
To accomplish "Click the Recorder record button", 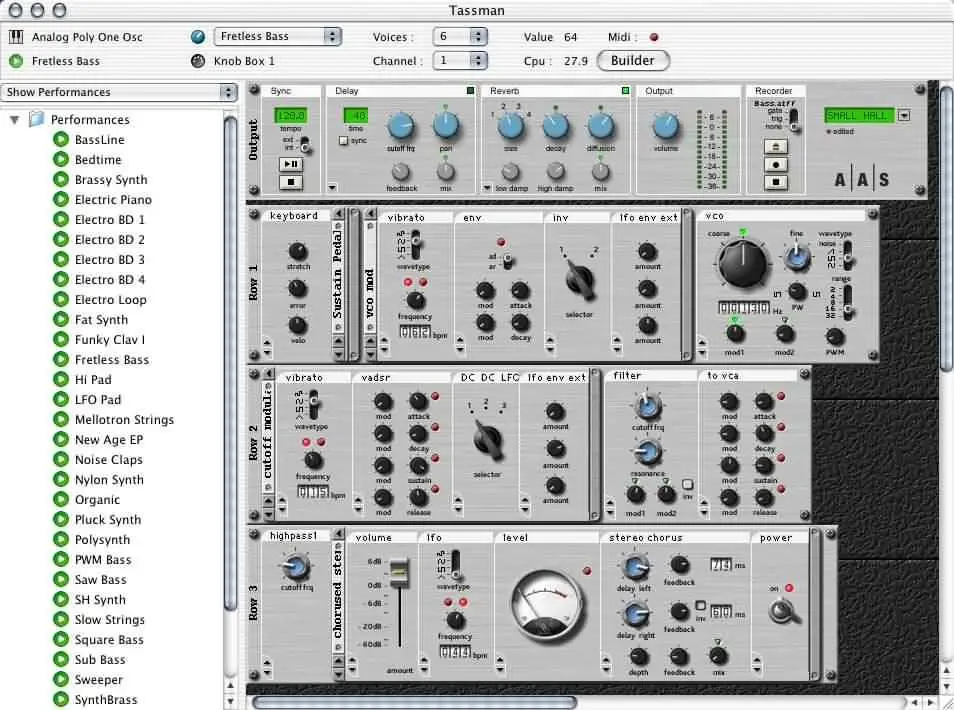I will 775,164.
